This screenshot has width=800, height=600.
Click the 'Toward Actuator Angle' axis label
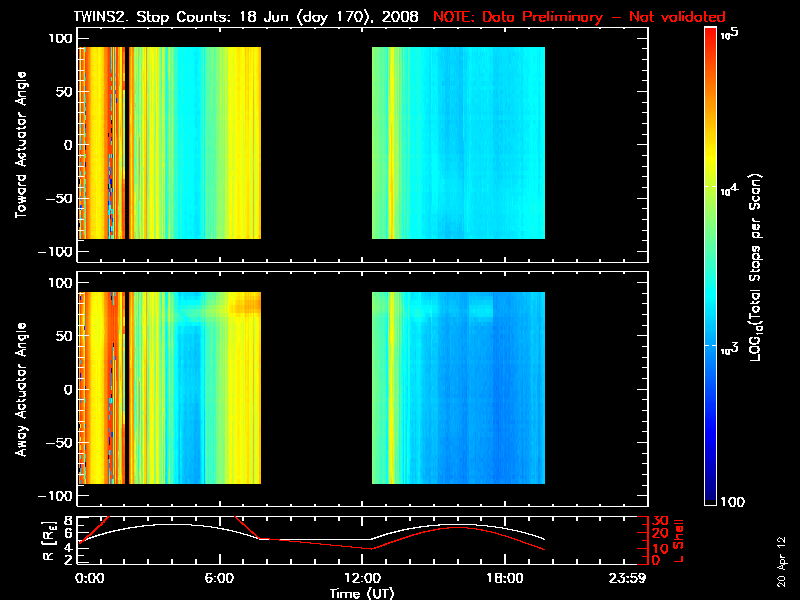[x=19, y=145]
